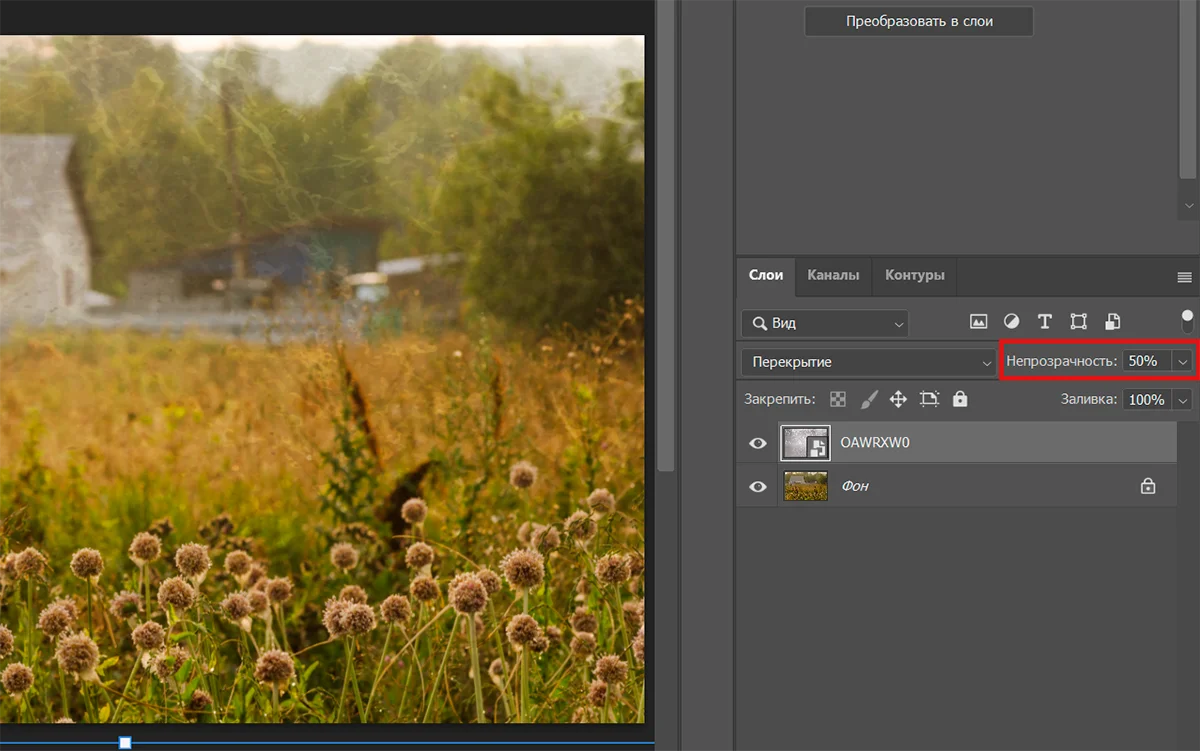The image size is (1200, 751).
Task: Click the Заливка label
Action: pyautogui.click(x=1088, y=400)
